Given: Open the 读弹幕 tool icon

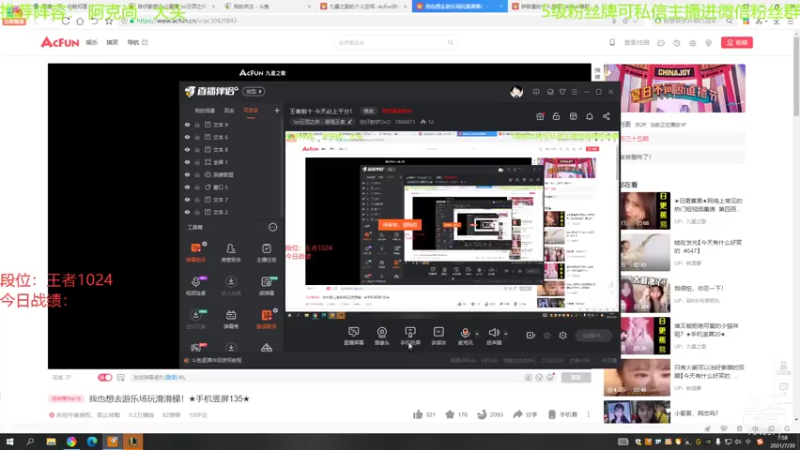Looking at the screenshot, I should (x=266, y=285).
